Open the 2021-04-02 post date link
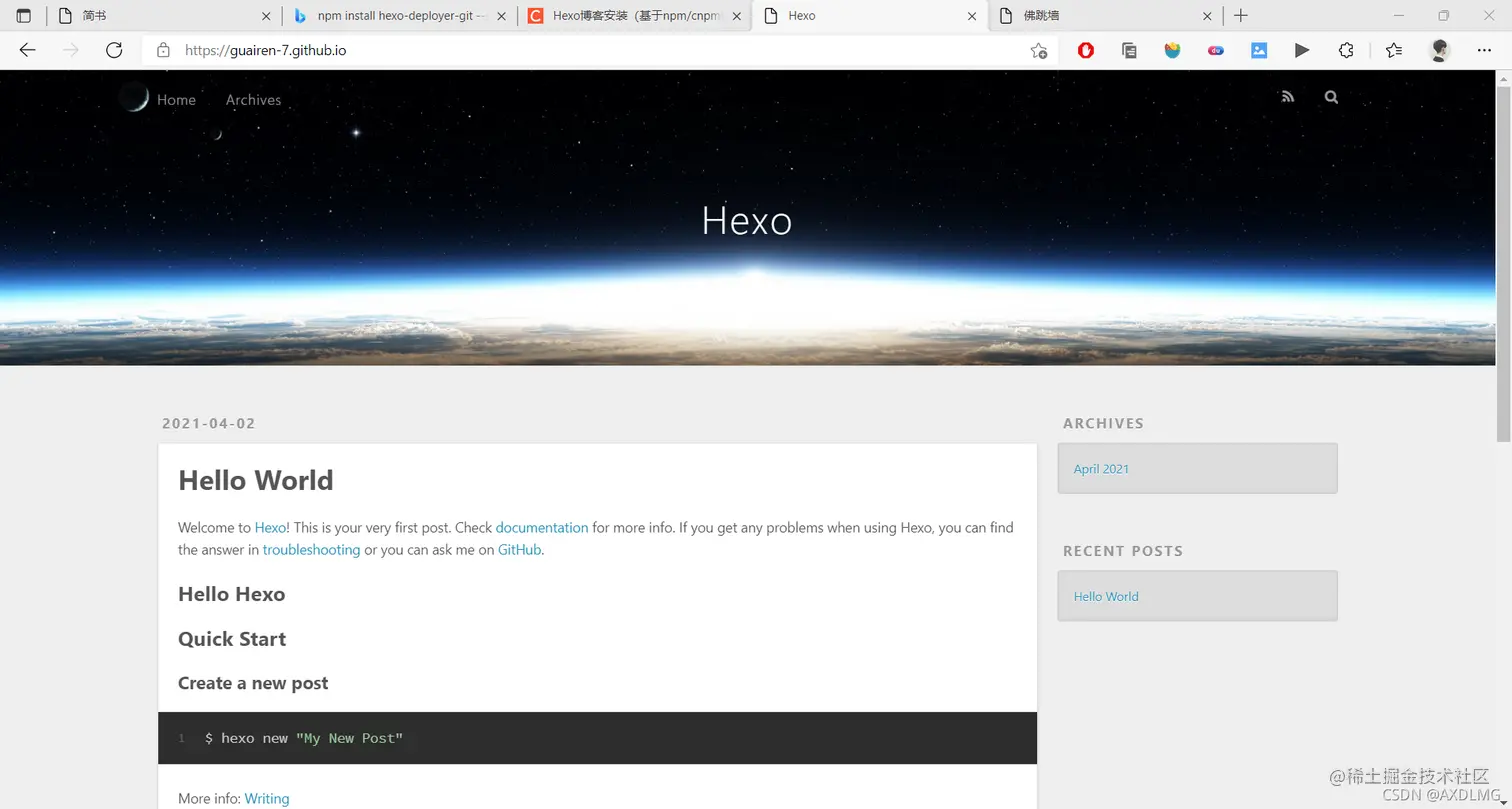The image size is (1512, 809). tap(209, 423)
